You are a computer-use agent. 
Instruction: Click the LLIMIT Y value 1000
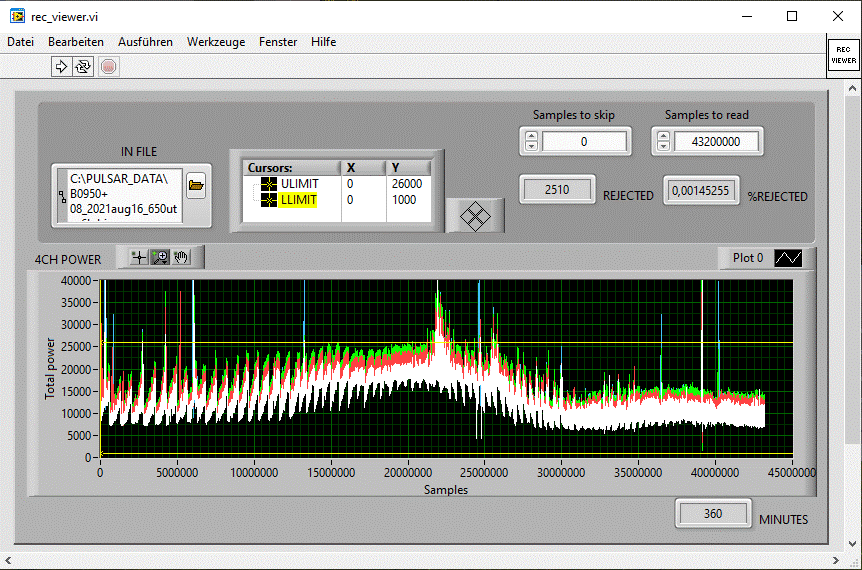(x=404, y=200)
